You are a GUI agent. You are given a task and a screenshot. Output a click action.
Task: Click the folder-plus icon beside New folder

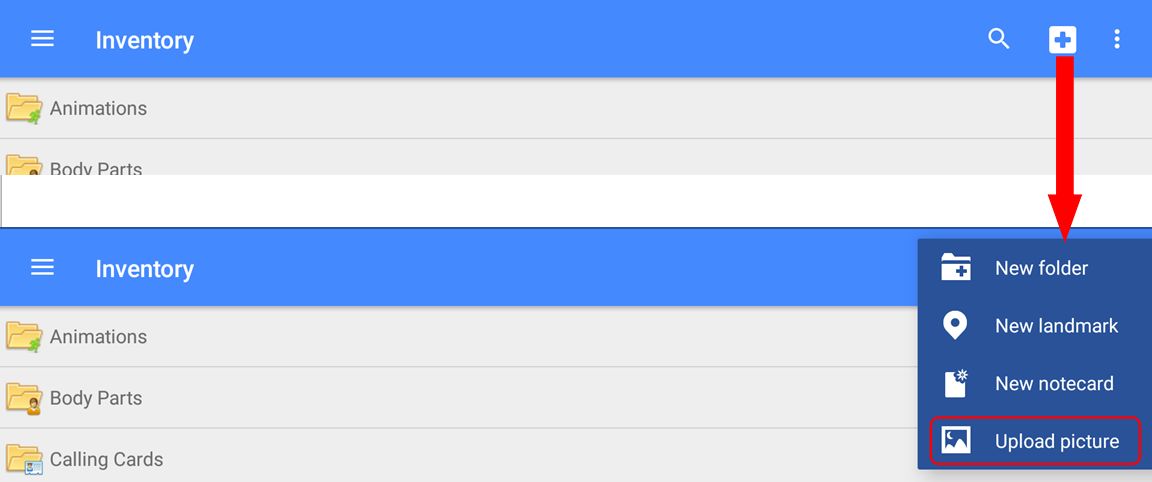(956, 268)
